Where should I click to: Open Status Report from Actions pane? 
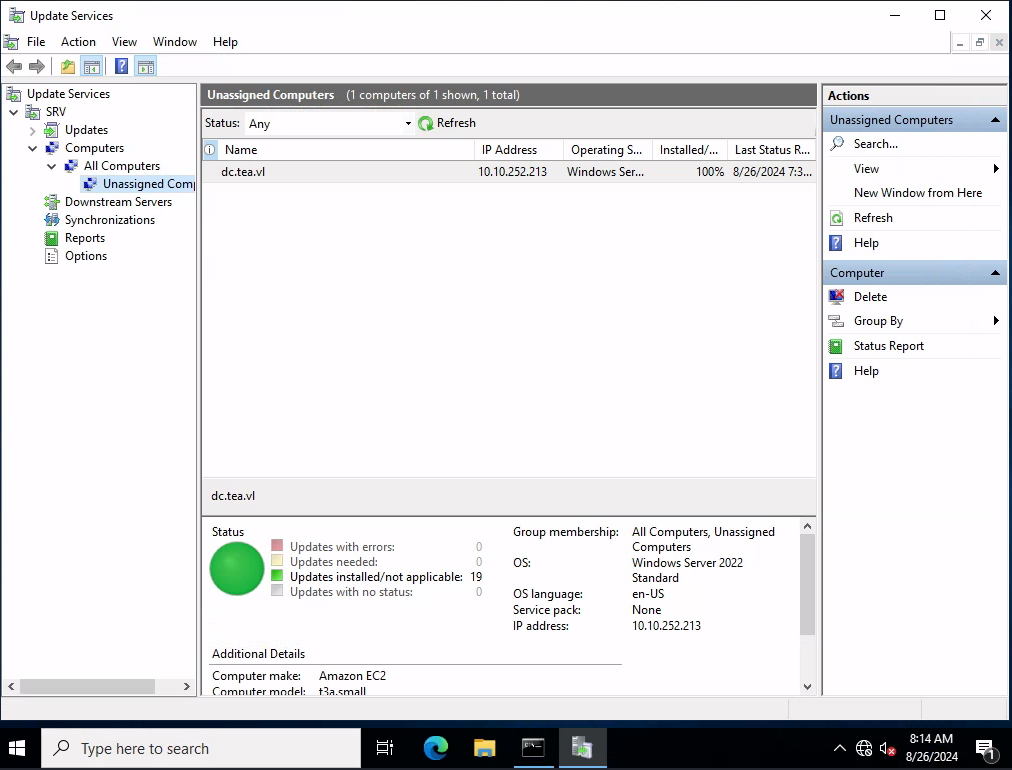888,346
